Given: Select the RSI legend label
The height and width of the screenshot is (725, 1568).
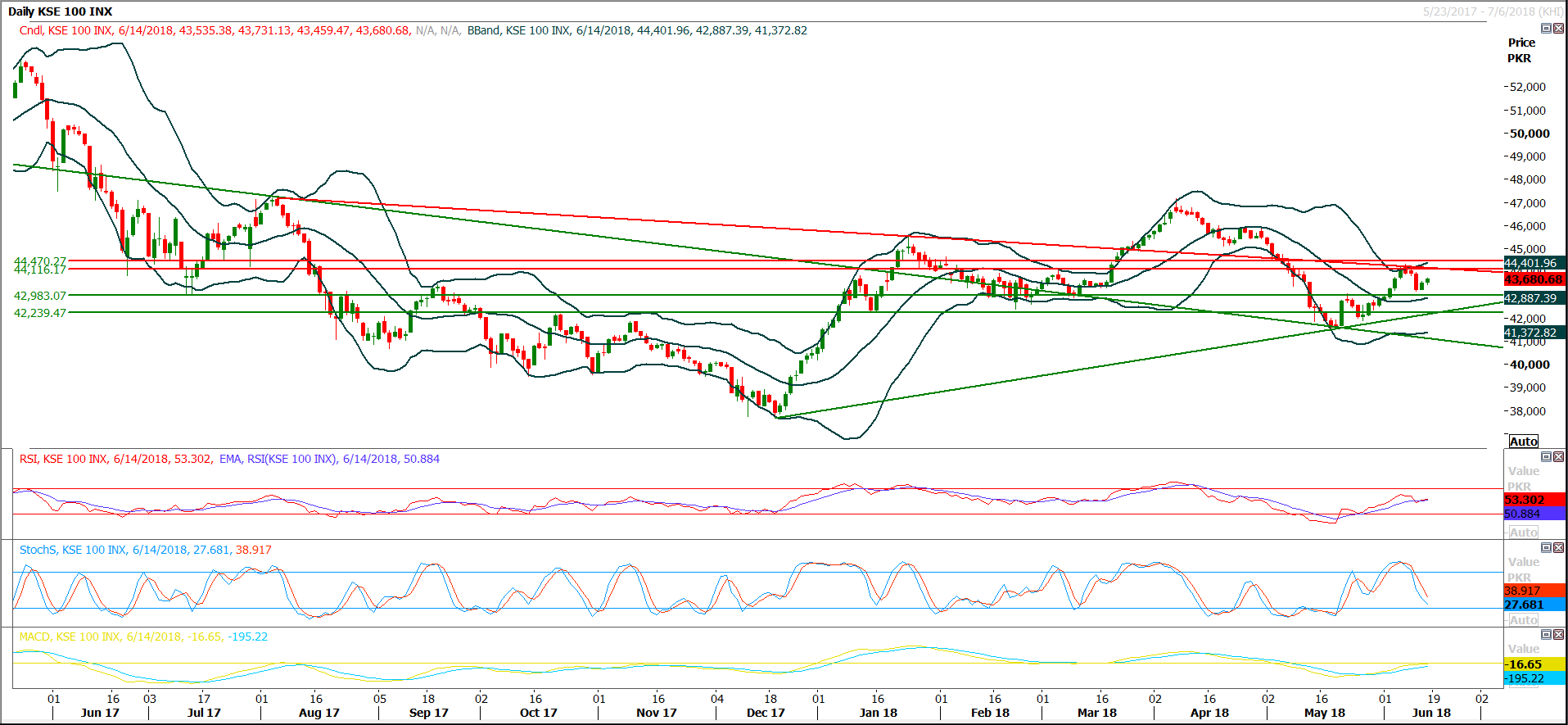Looking at the screenshot, I should pos(29,459).
